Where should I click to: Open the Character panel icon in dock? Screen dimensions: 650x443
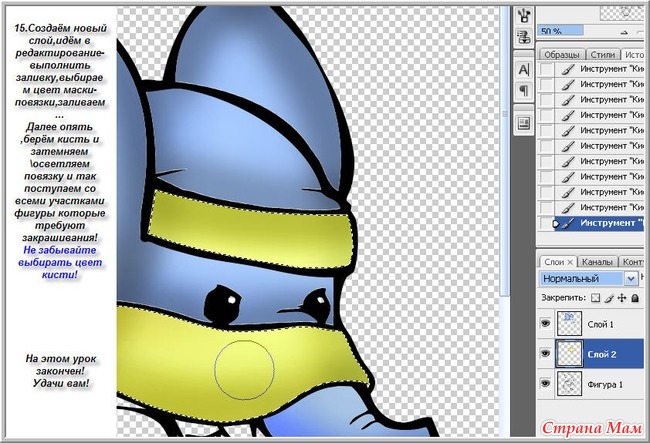pyautogui.click(x=523, y=69)
